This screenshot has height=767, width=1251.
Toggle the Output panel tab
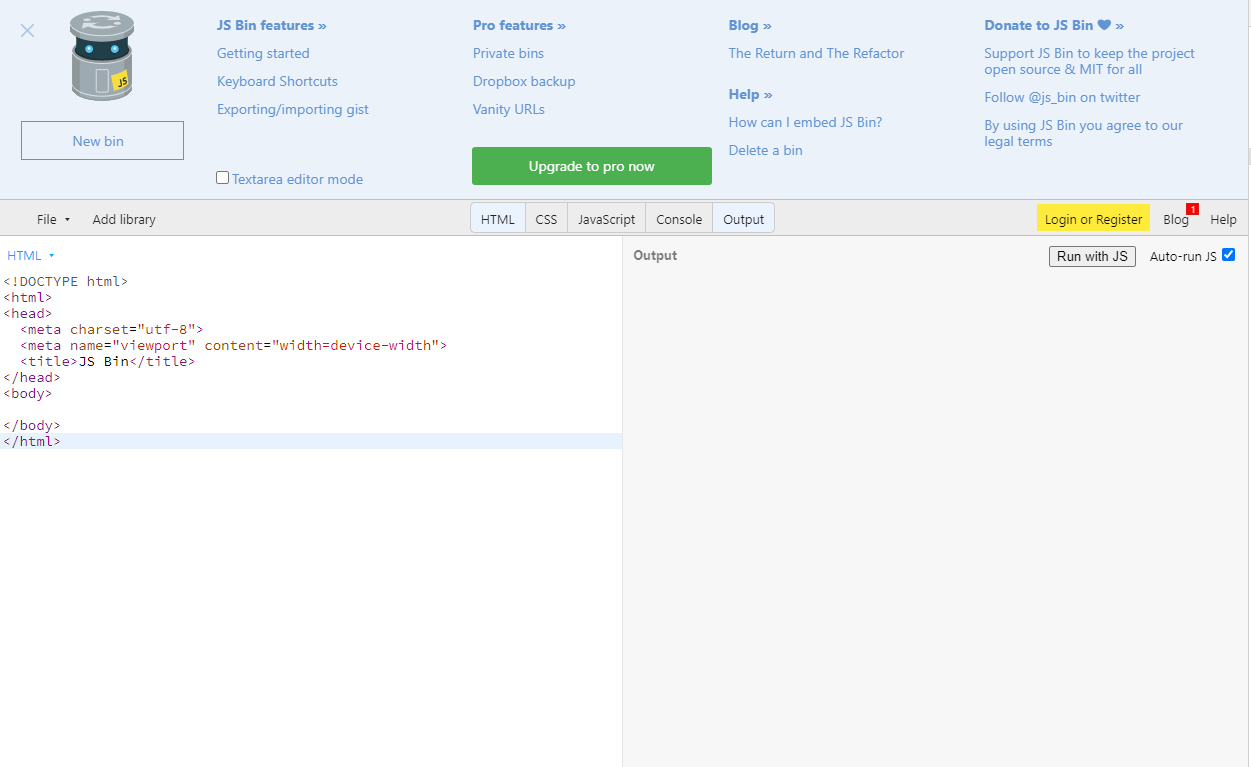tap(743, 219)
